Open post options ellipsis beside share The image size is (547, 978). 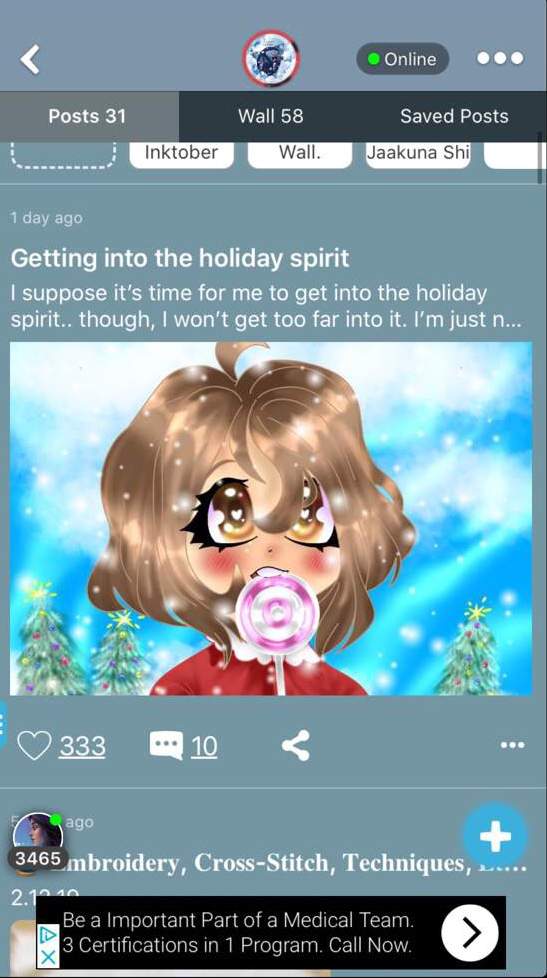pyautogui.click(x=512, y=745)
